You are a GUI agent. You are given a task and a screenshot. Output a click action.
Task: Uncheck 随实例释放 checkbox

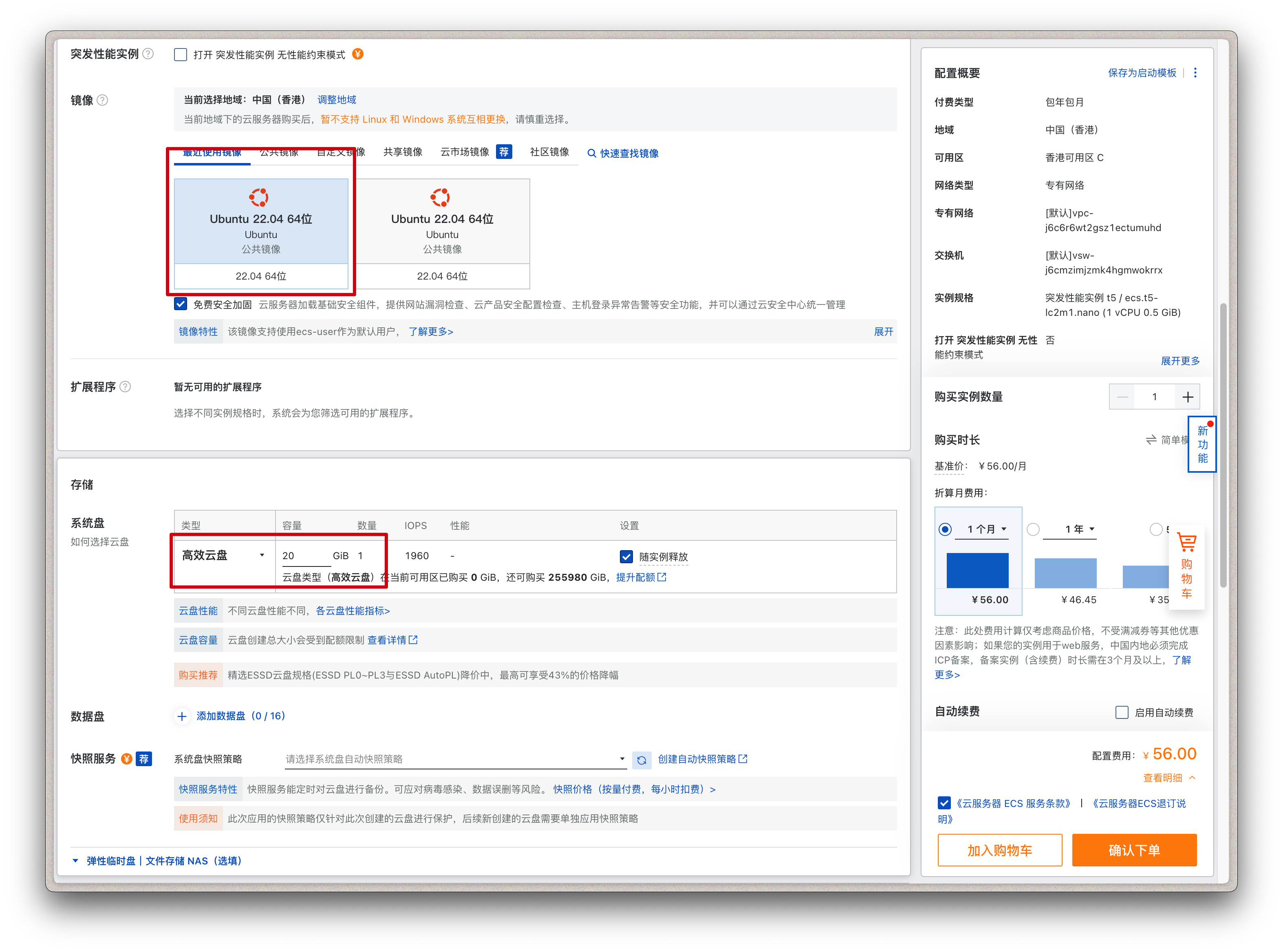click(626, 557)
